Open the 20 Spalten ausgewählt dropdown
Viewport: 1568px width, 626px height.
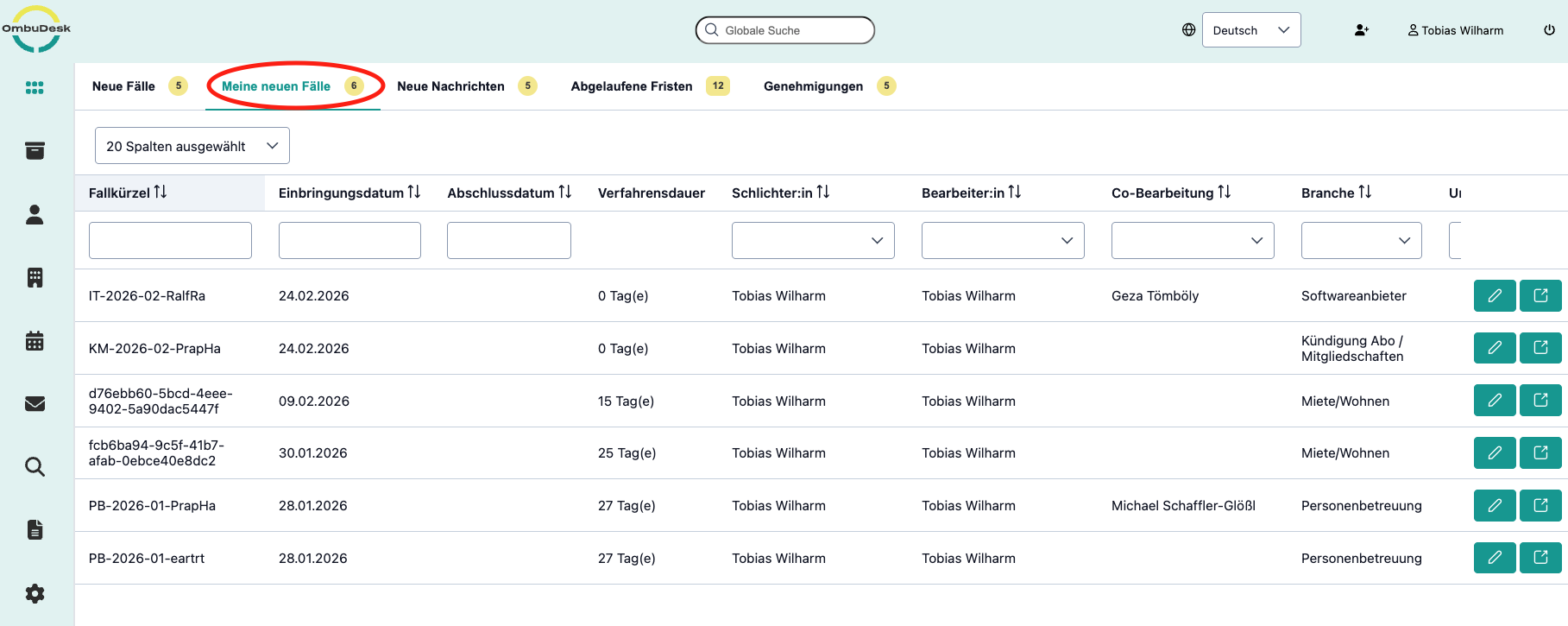coord(192,146)
